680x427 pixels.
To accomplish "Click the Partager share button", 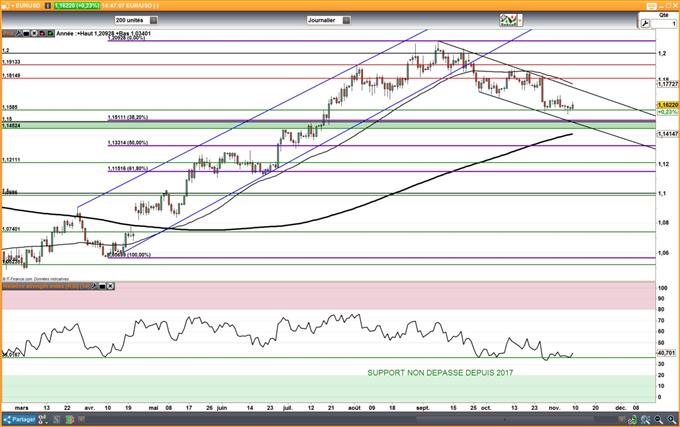I will pos(19,419).
